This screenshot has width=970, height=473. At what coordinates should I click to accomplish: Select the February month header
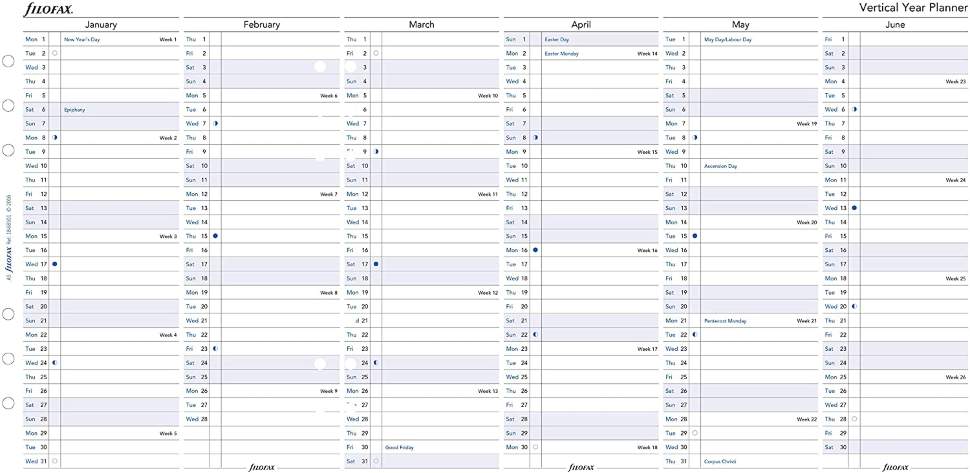(x=261, y=24)
